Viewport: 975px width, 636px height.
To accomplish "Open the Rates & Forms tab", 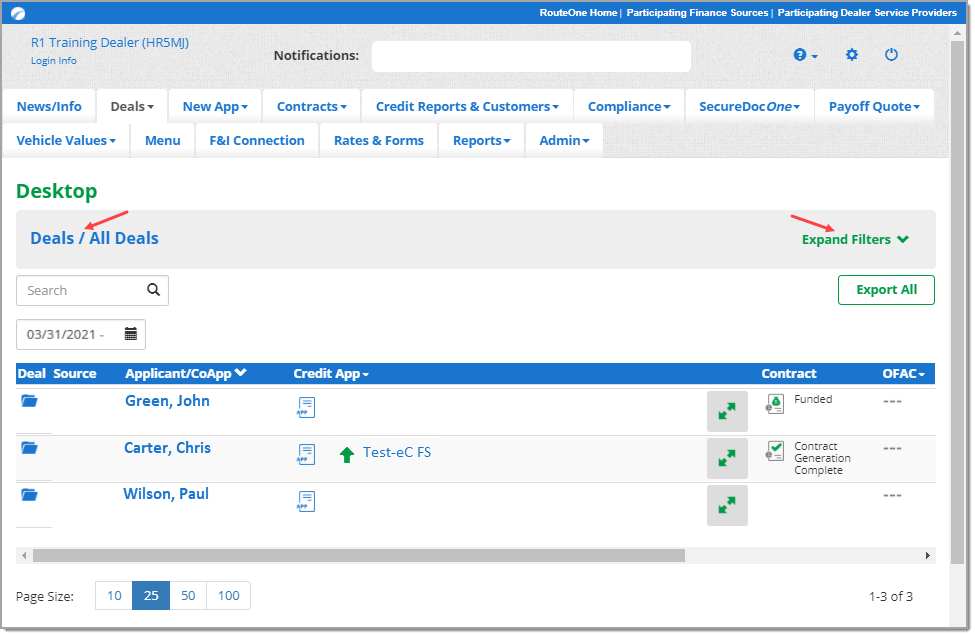I will [379, 141].
